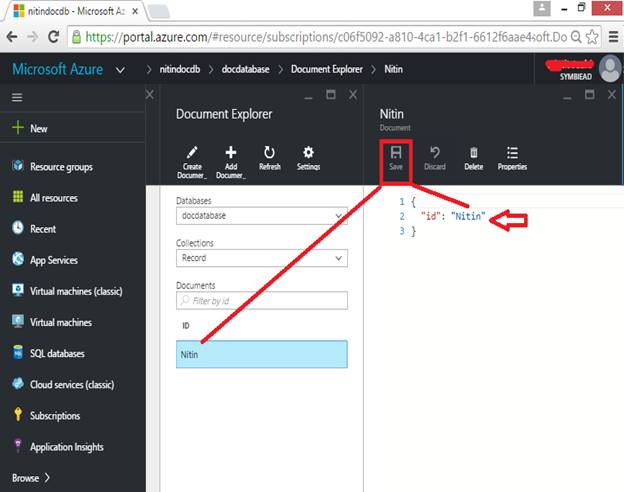Click zoom magnifier in address bar
Viewport: 624px width, 492px height.
pos(576,37)
